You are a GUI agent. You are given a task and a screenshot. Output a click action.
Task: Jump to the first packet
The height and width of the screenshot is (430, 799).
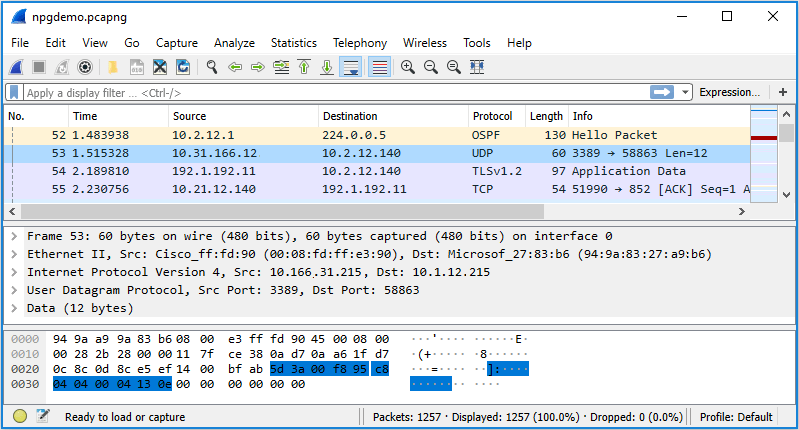304,67
